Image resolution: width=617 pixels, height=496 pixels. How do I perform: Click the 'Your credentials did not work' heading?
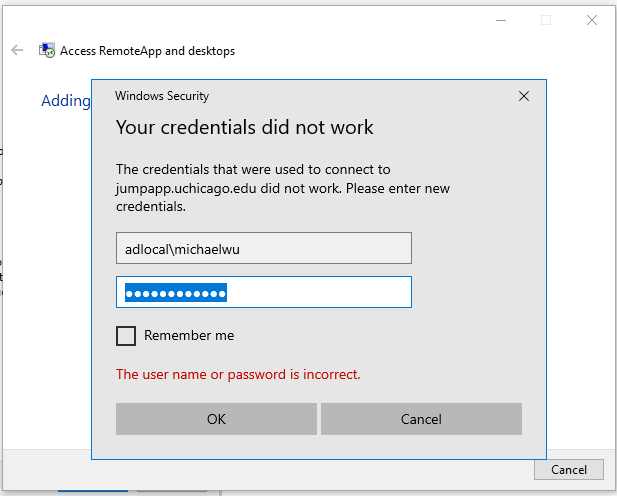pos(245,127)
